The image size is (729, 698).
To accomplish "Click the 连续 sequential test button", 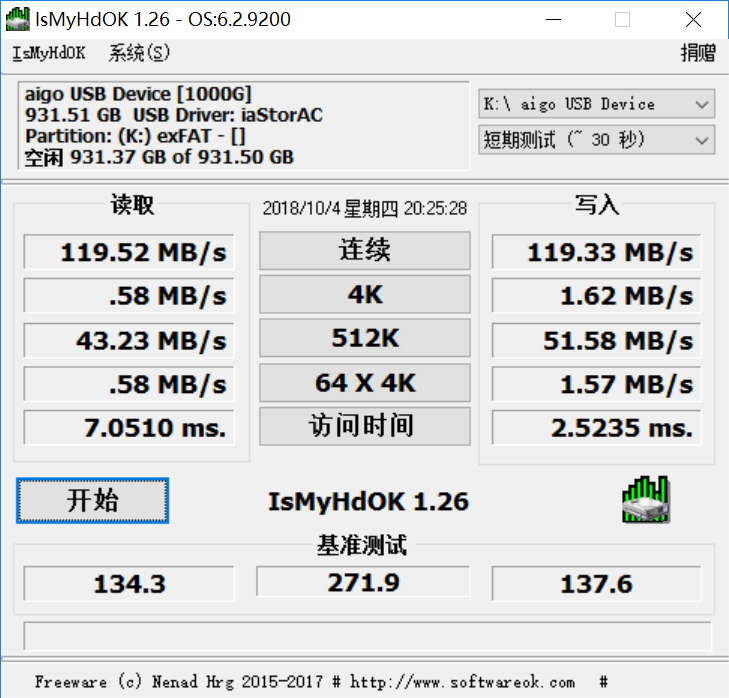I will (x=364, y=251).
